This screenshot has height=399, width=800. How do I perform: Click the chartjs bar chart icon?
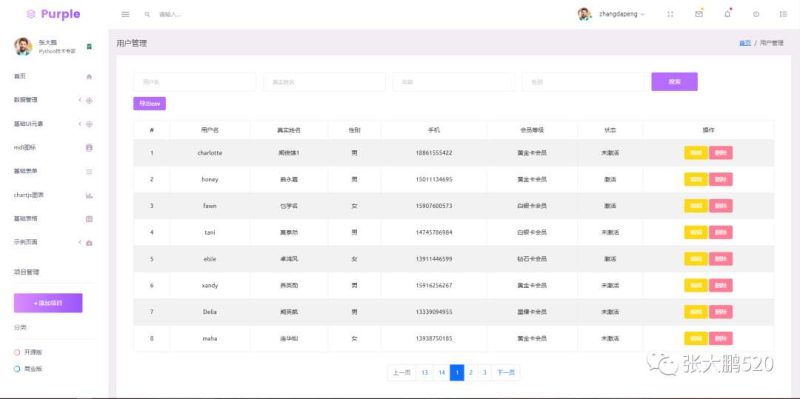(89, 195)
